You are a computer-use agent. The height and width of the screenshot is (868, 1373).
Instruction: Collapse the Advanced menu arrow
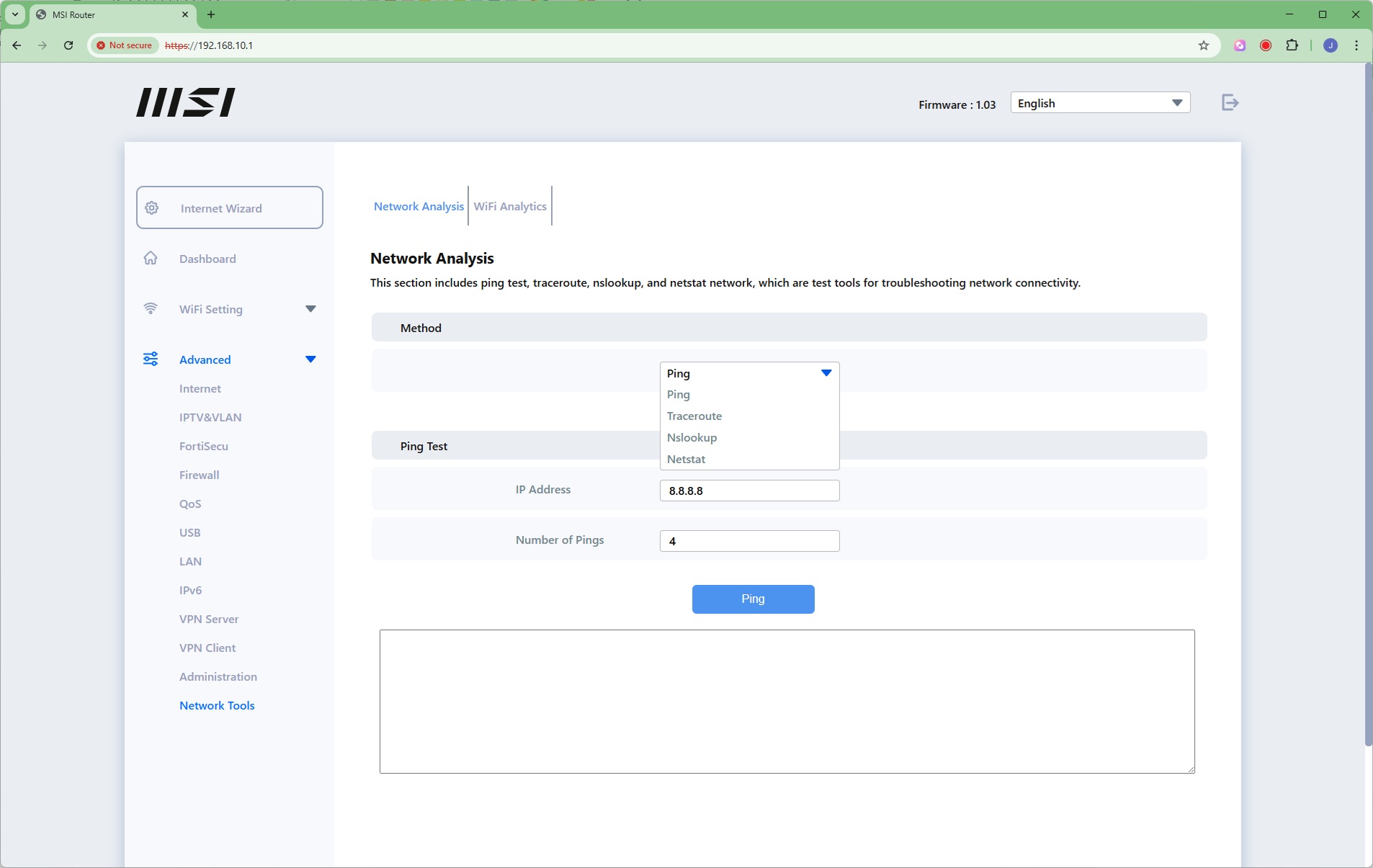[x=310, y=359]
